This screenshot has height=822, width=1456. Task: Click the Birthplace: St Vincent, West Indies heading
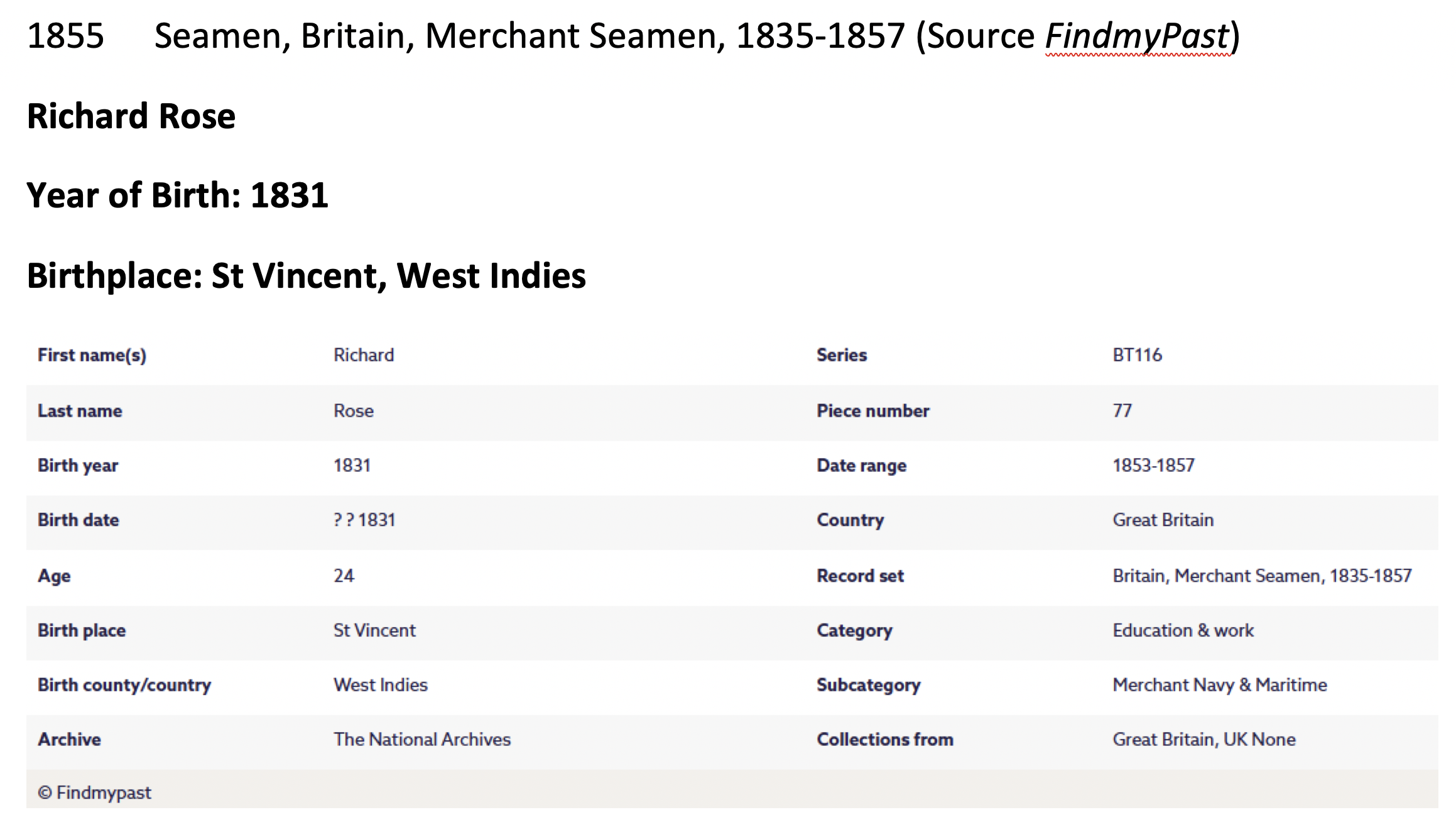pos(306,276)
